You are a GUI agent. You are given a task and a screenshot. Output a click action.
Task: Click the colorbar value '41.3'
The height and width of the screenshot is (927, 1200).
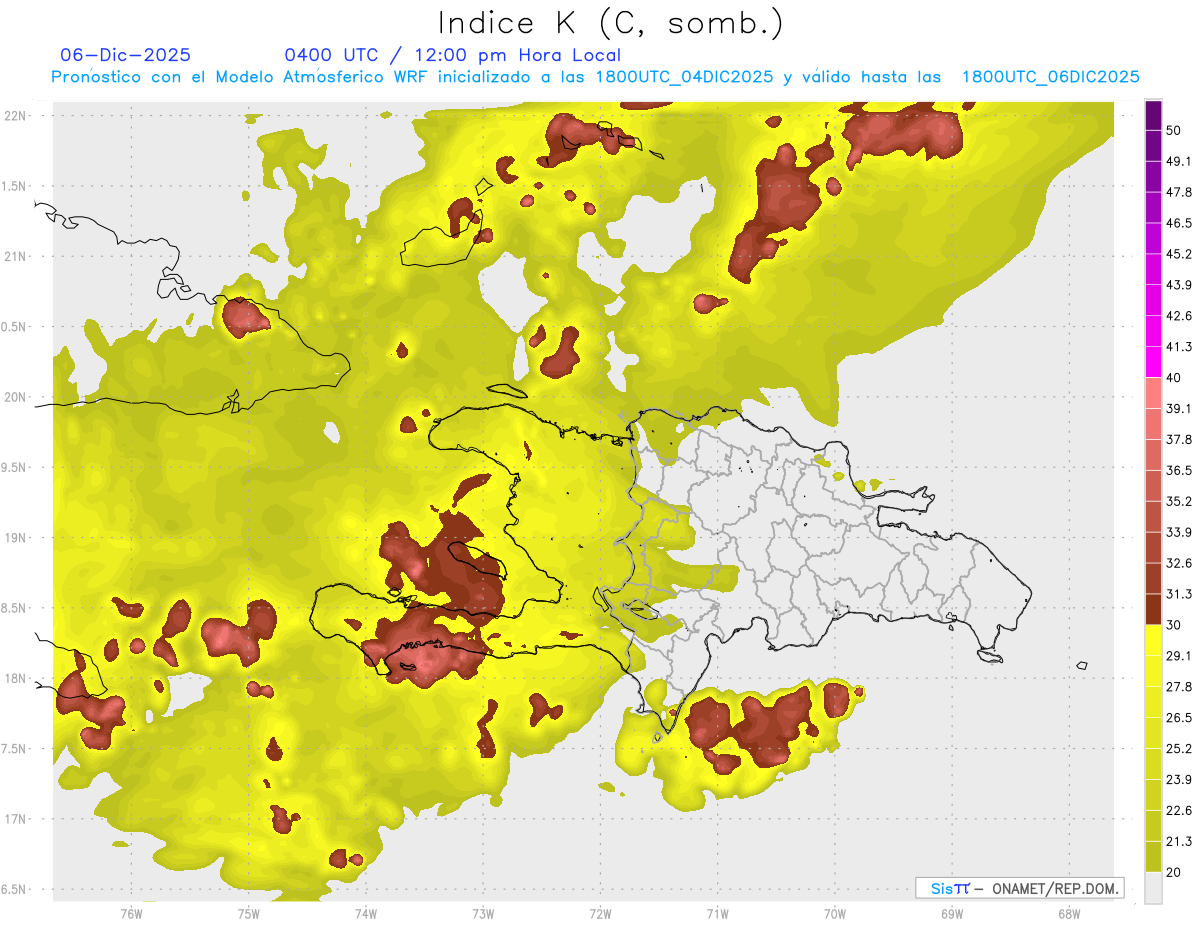[x=1179, y=347]
